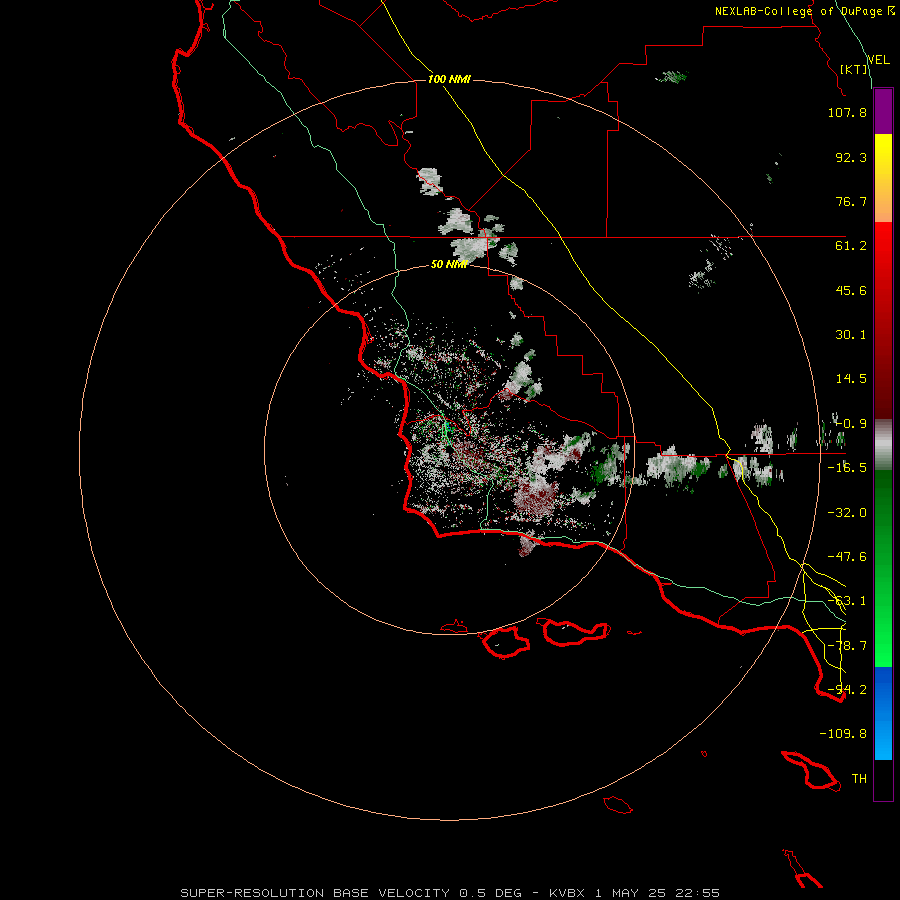Select the -109.8 scale value

click(843, 734)
